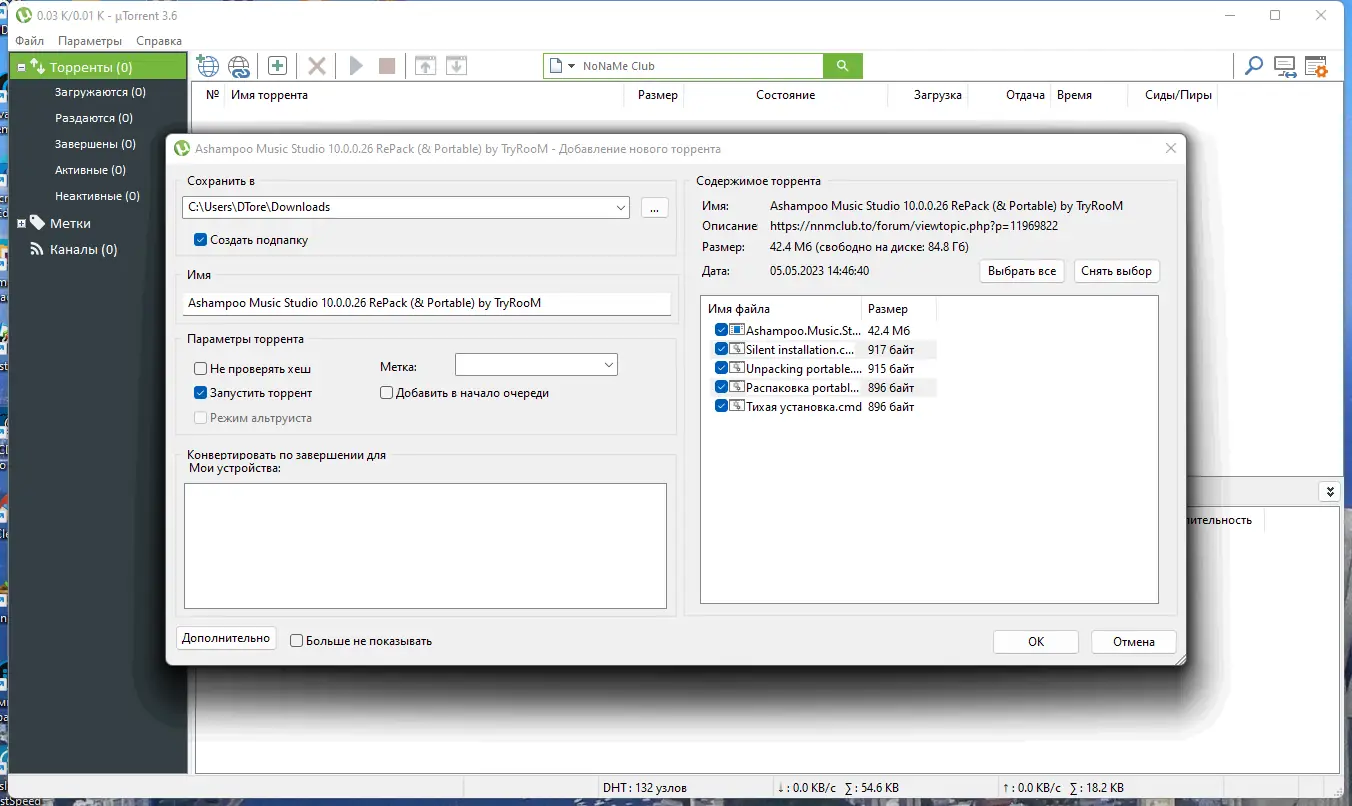The height and width of the screenshot is (806, 1352).
Task: Click the add torrent from URL globe icon
Action: point(207,66)
